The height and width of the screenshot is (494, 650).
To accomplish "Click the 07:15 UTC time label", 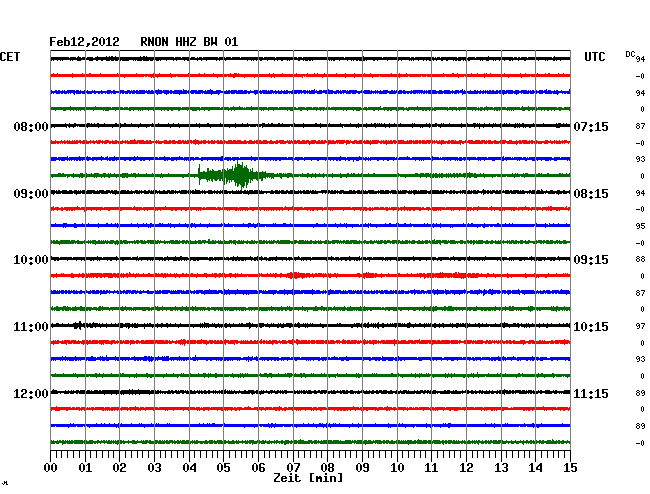I will (591, 126).
